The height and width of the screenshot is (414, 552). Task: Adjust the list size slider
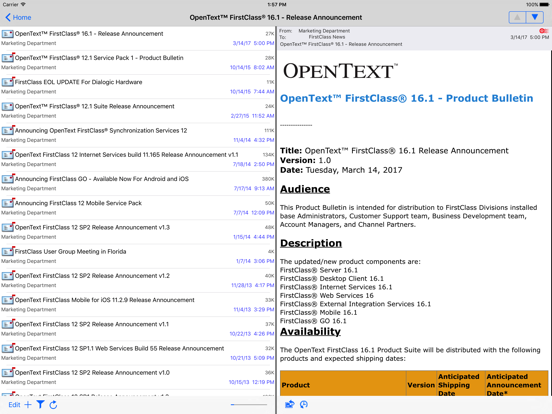tap(249, 405)
